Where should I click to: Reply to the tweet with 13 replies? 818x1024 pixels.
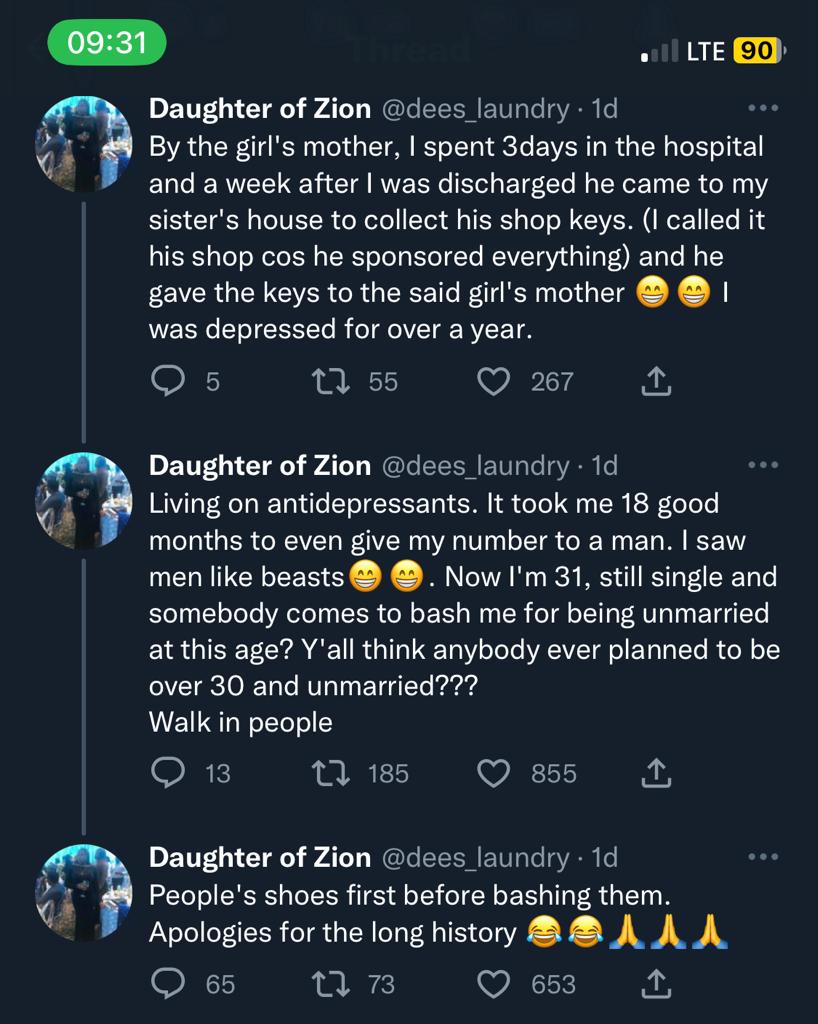pyautogui.click(x=167, y=773)
